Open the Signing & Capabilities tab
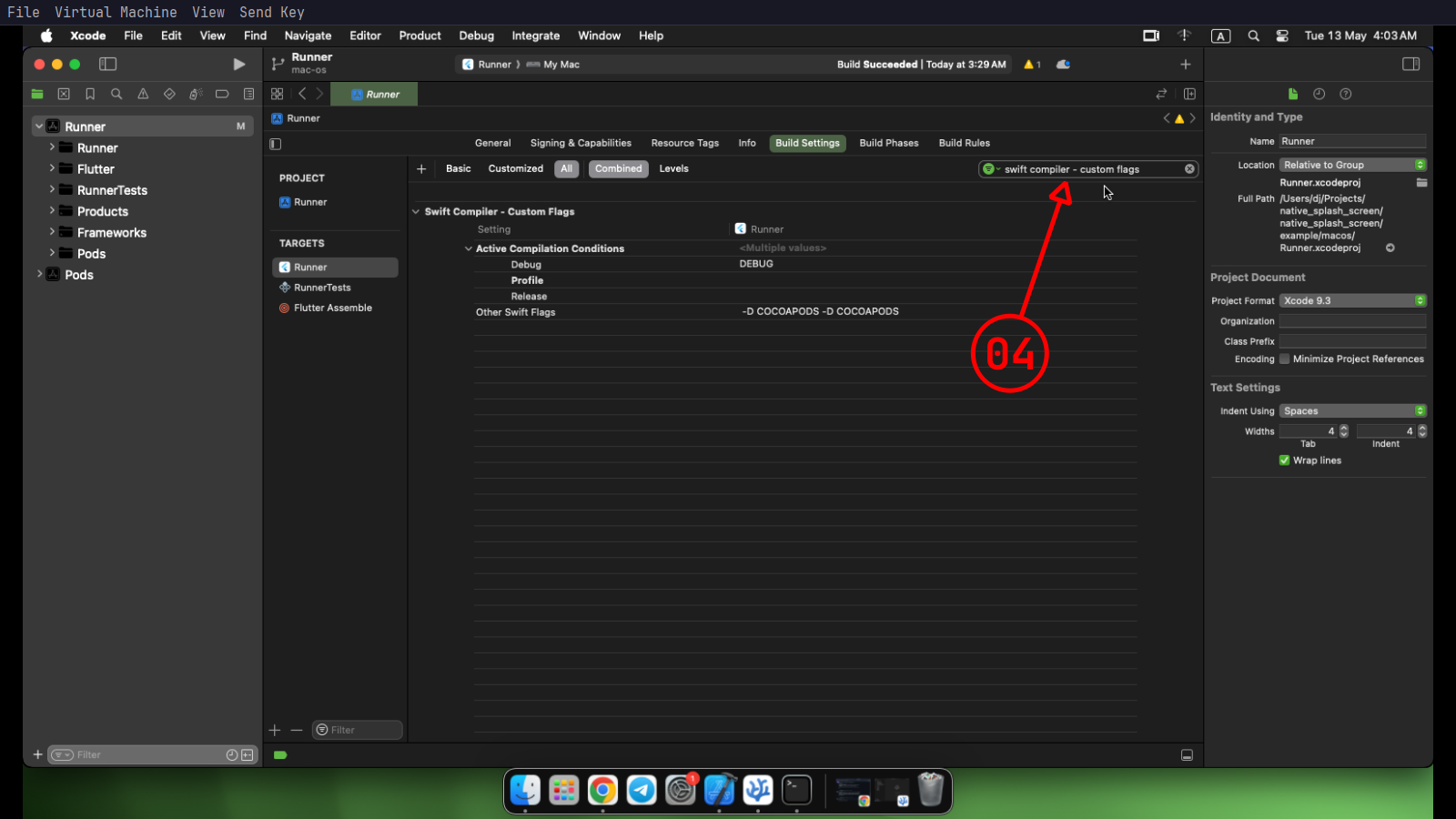Image resolution: width=1456 pixels, height=819 pixels. [581, 143]
